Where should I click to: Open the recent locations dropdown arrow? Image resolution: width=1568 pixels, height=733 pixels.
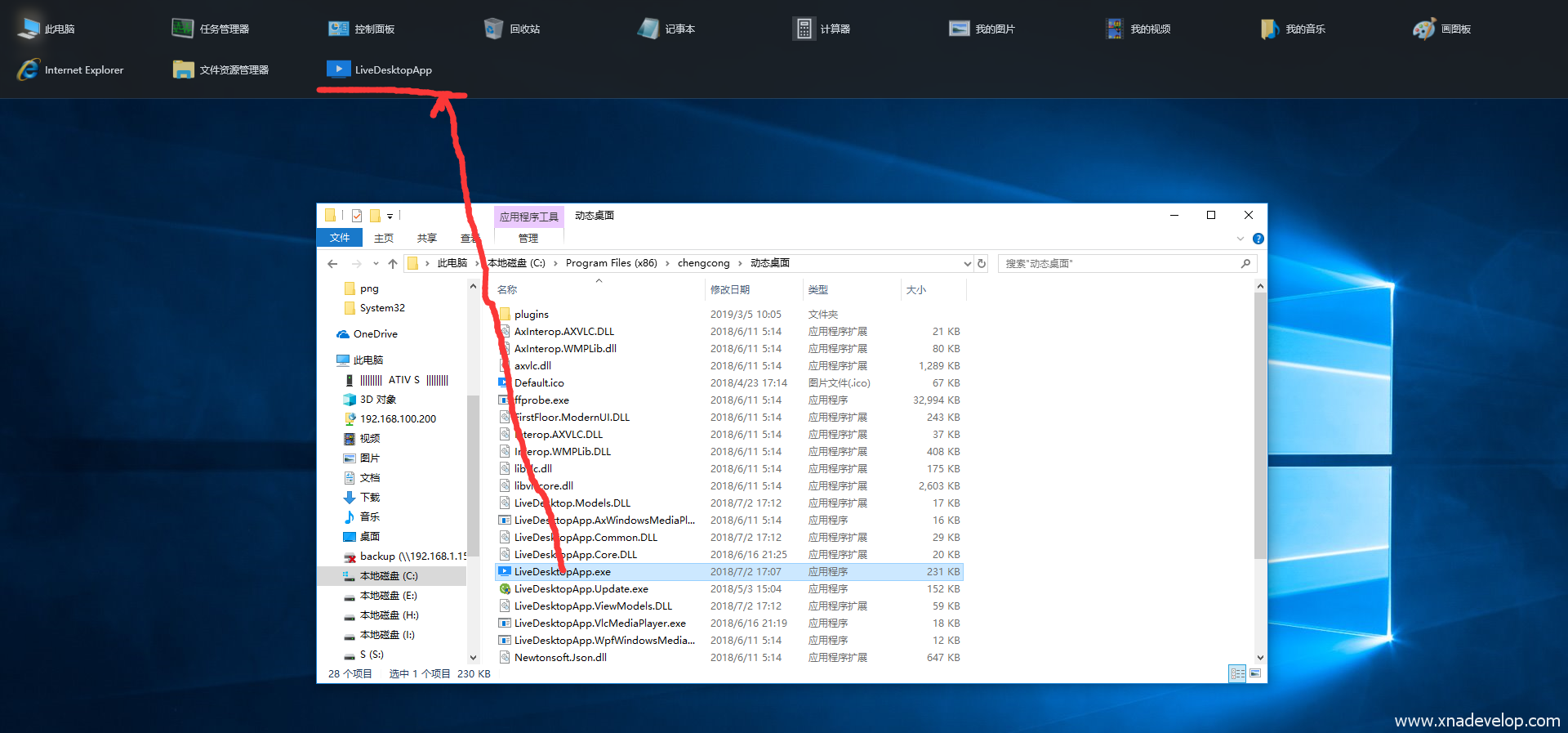point(376,263)
